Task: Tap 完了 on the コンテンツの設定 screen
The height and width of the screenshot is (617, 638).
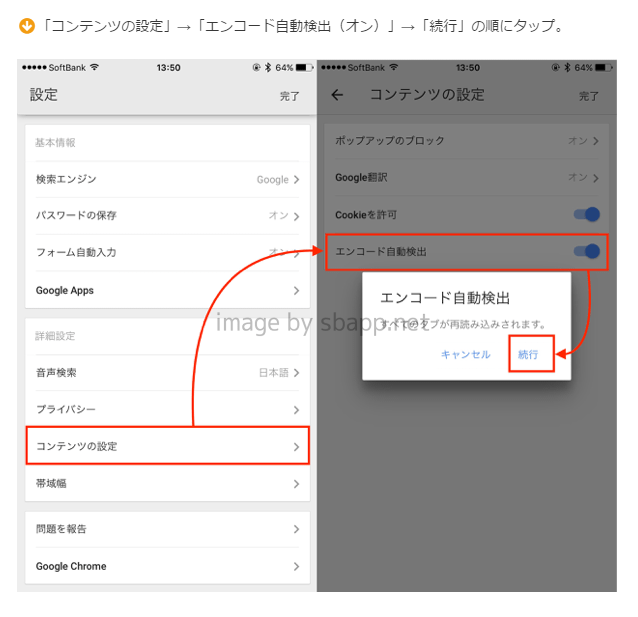Action: point(588,96)
